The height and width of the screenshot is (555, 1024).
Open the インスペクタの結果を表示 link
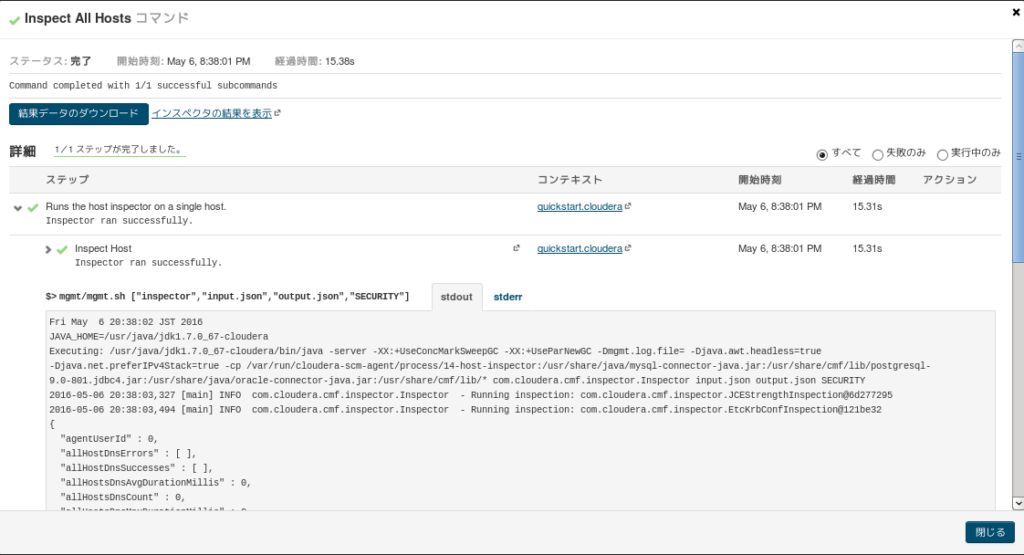coord(212,114)
